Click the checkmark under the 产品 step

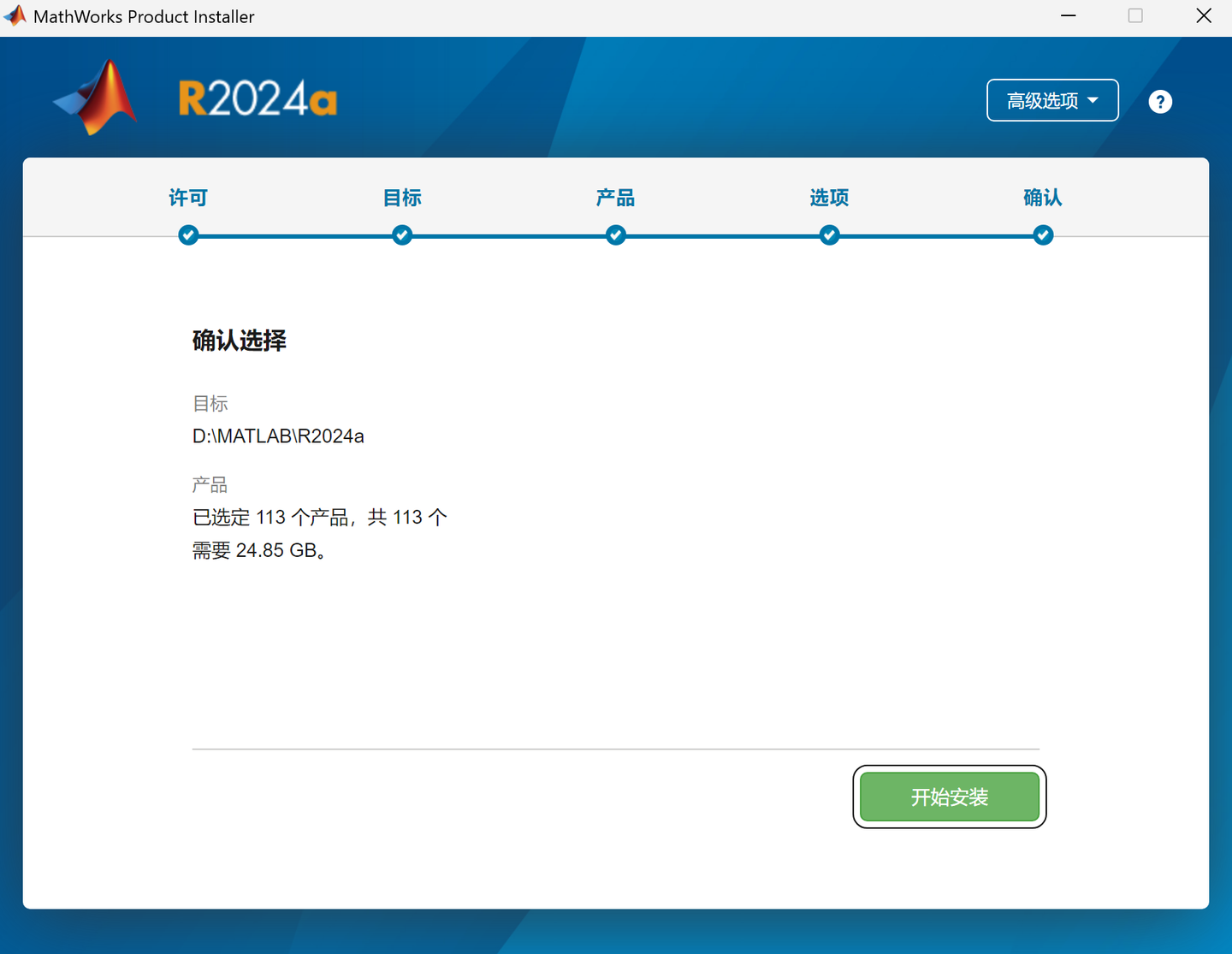point(615,234)
